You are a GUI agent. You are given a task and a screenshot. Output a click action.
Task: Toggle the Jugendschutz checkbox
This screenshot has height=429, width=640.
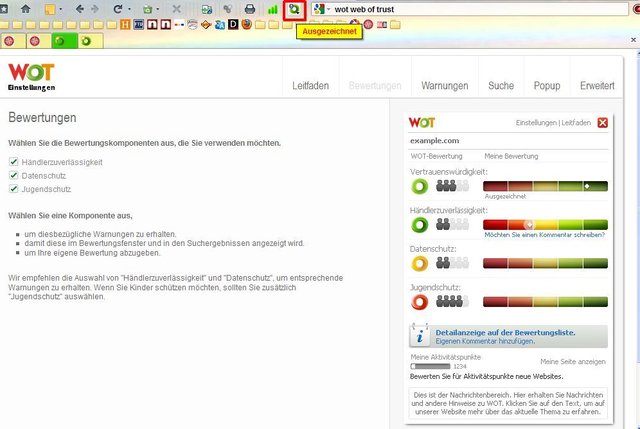(x=13, y=189)
